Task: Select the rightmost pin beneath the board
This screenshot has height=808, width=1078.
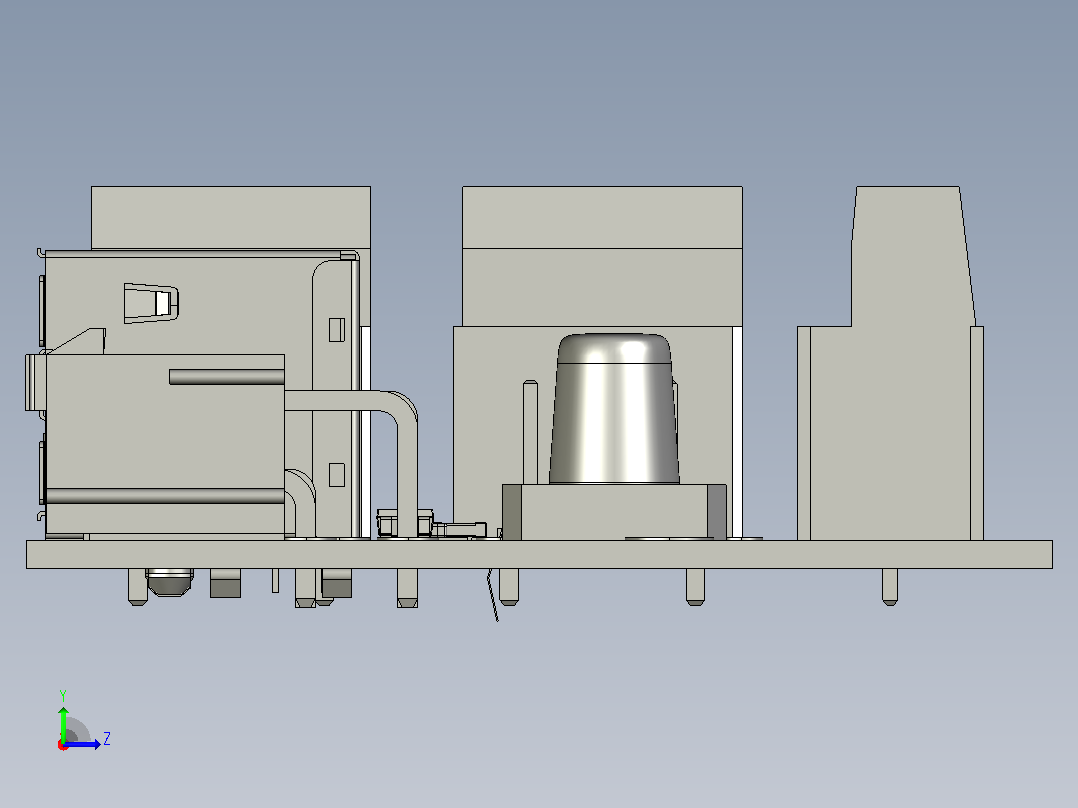Action: (x=890, y=587)
